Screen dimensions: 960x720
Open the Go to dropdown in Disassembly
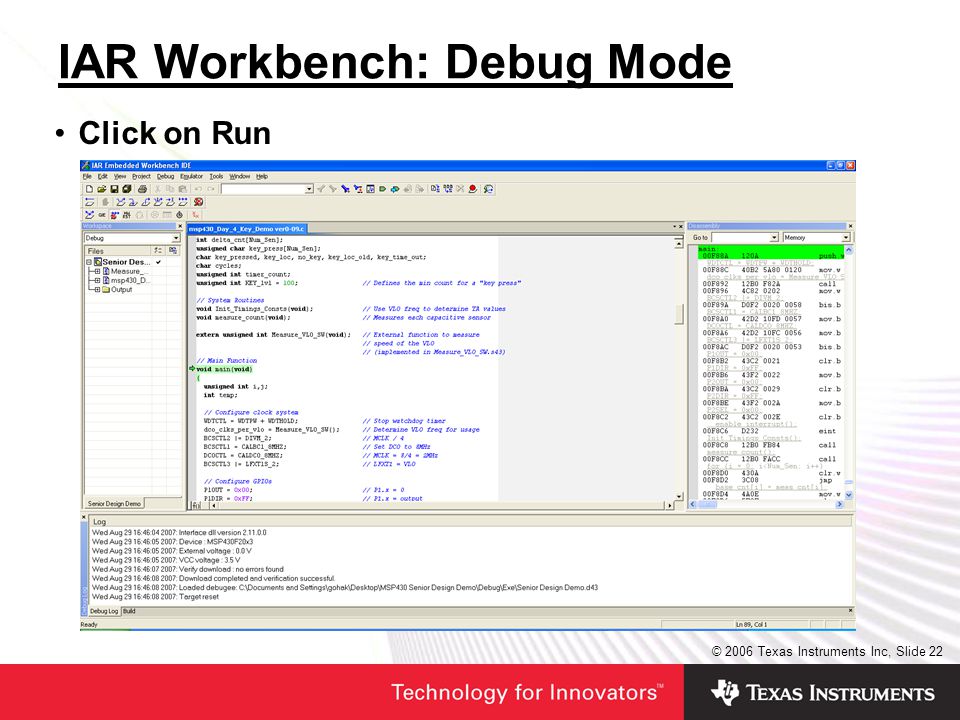[x=774, y=238]
